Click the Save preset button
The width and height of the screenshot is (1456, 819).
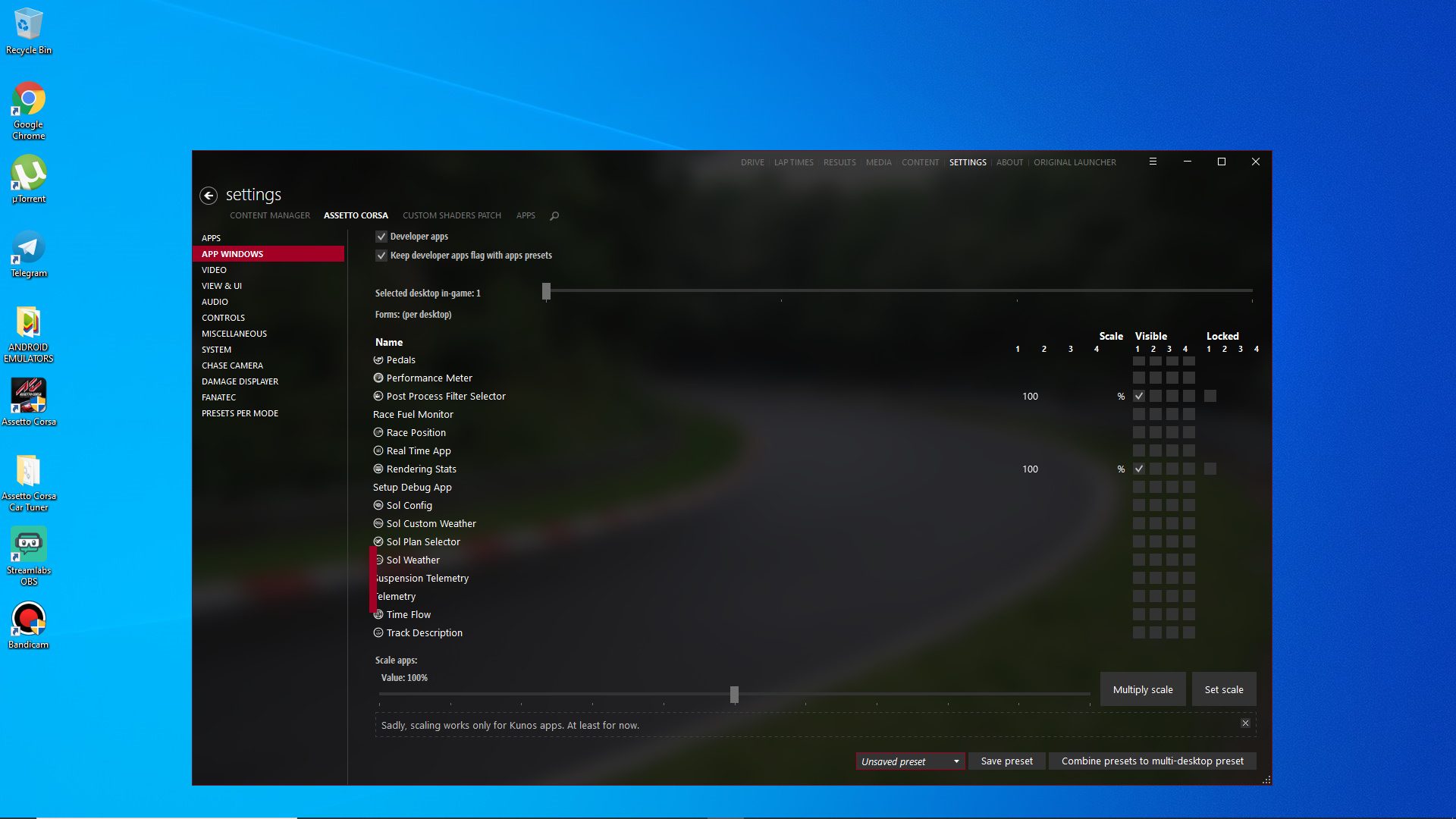pyautogui.click(x=1007, y=761)
